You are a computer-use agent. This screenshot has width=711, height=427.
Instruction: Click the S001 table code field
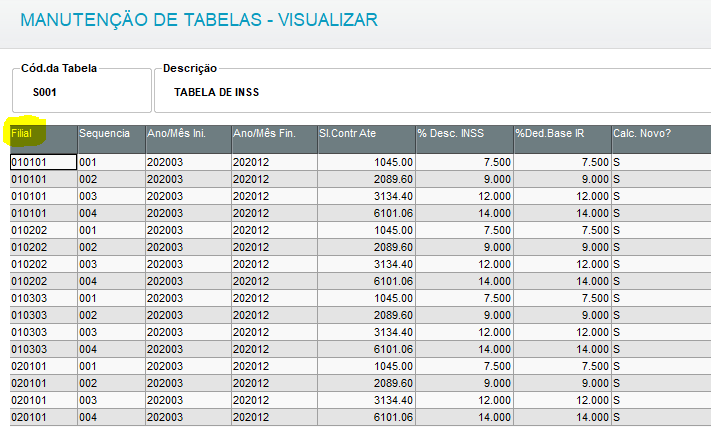point(82,92)
